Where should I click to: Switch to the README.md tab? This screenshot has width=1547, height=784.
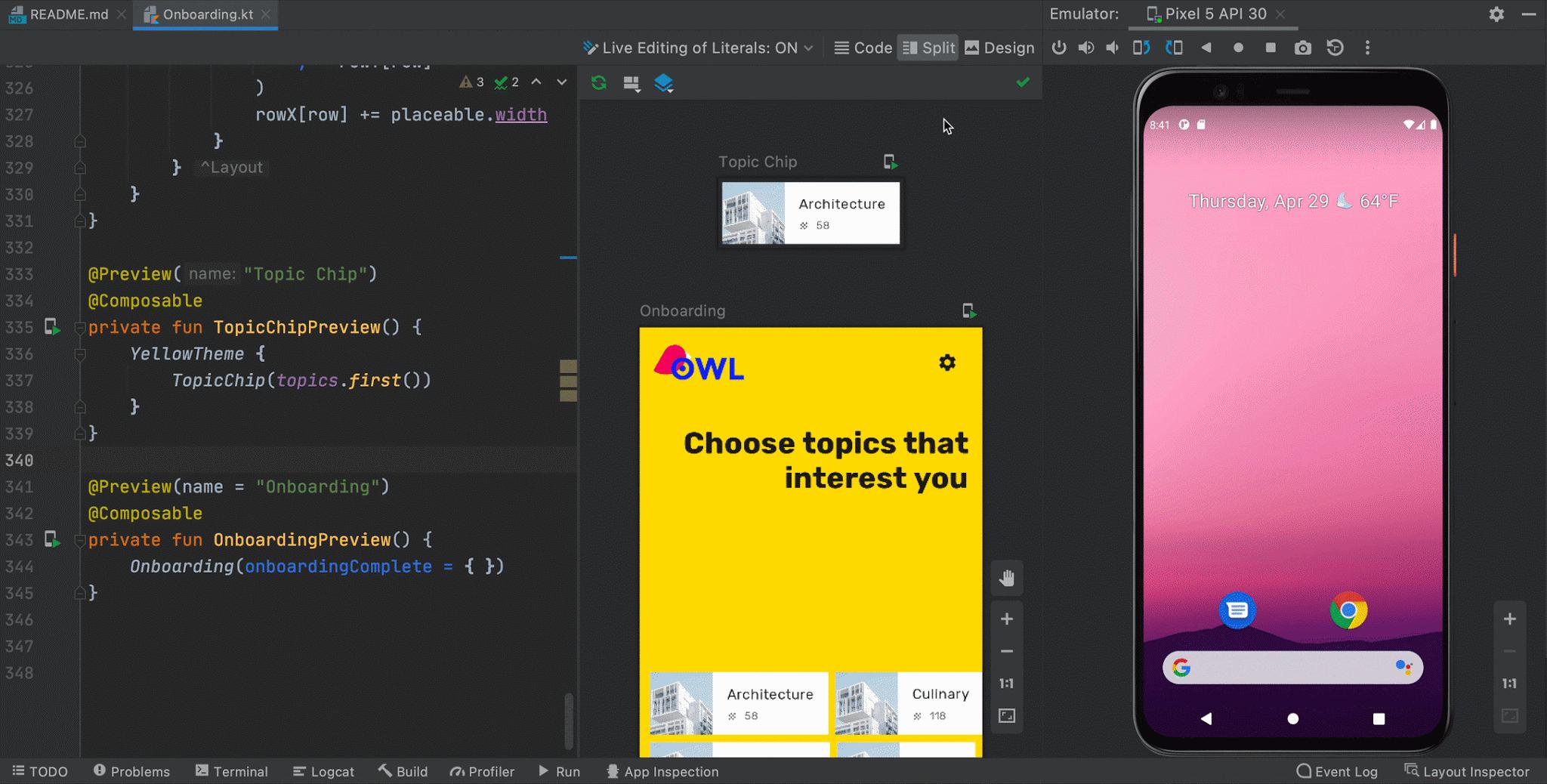(66, 14)
